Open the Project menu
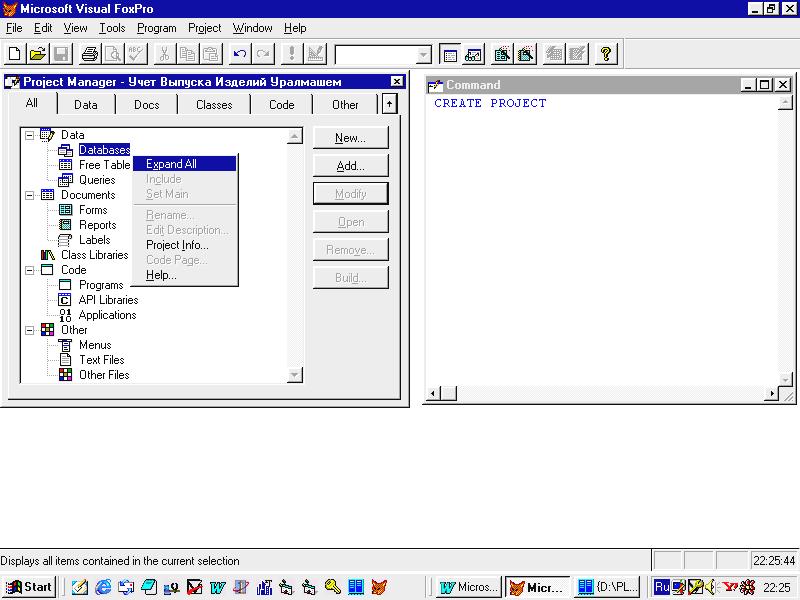The image size is (800, 600). (205, 28)
